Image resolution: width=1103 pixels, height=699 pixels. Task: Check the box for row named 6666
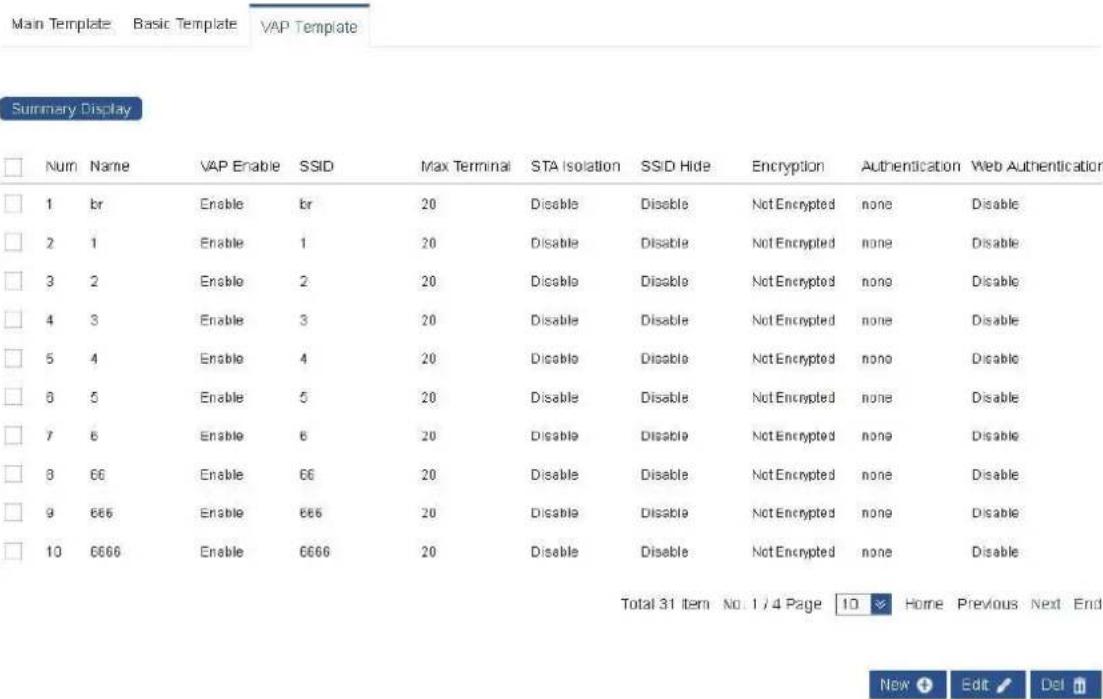(x=13, y=551)
